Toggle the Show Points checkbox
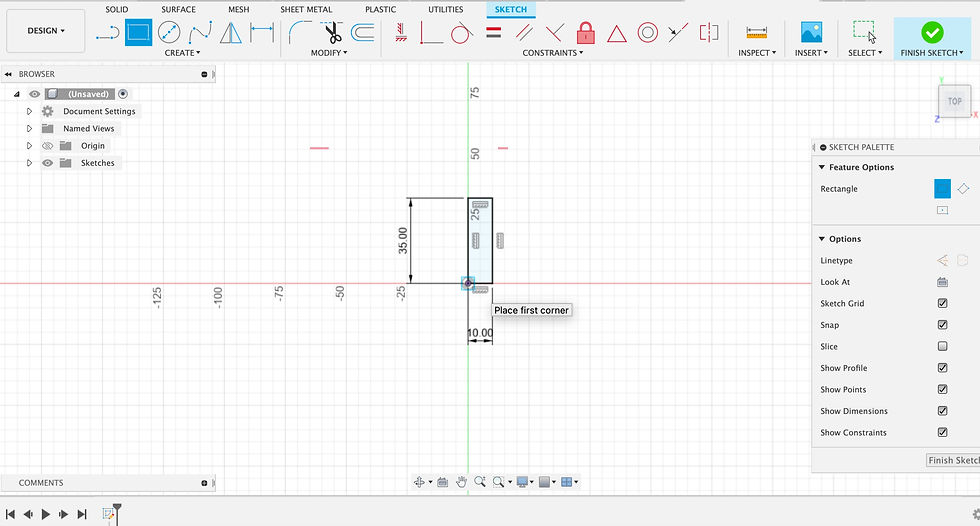Screen dimensions: 980x526 pyautogui.click(x=942, y=389)
